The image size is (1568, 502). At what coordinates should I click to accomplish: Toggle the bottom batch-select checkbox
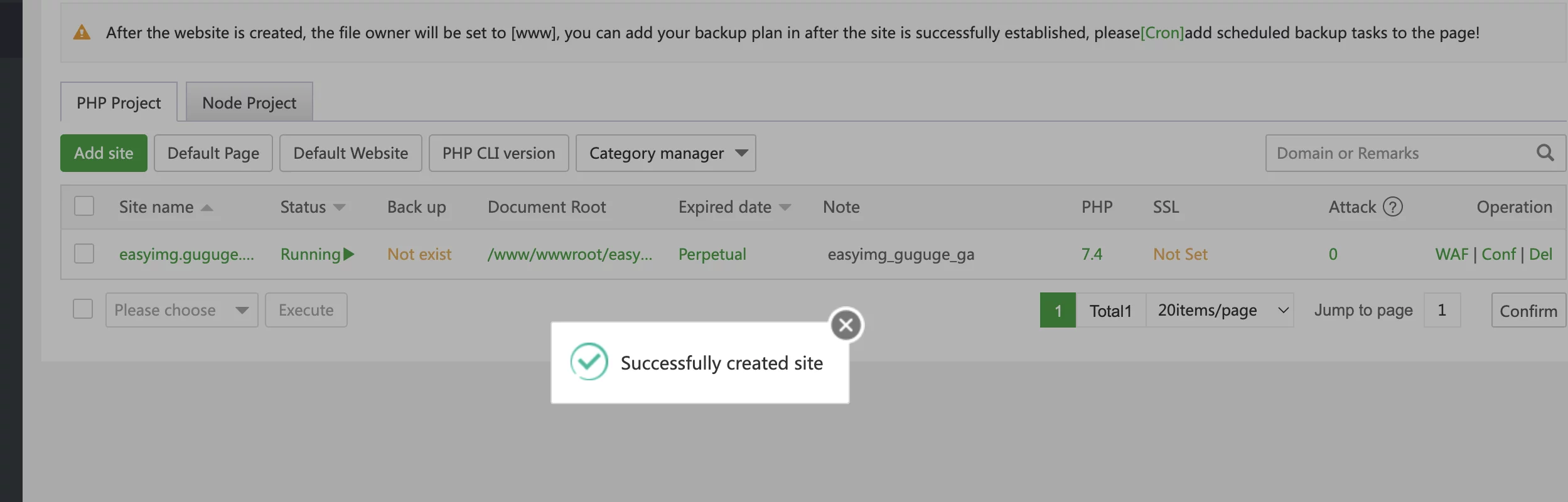[83, 309]
